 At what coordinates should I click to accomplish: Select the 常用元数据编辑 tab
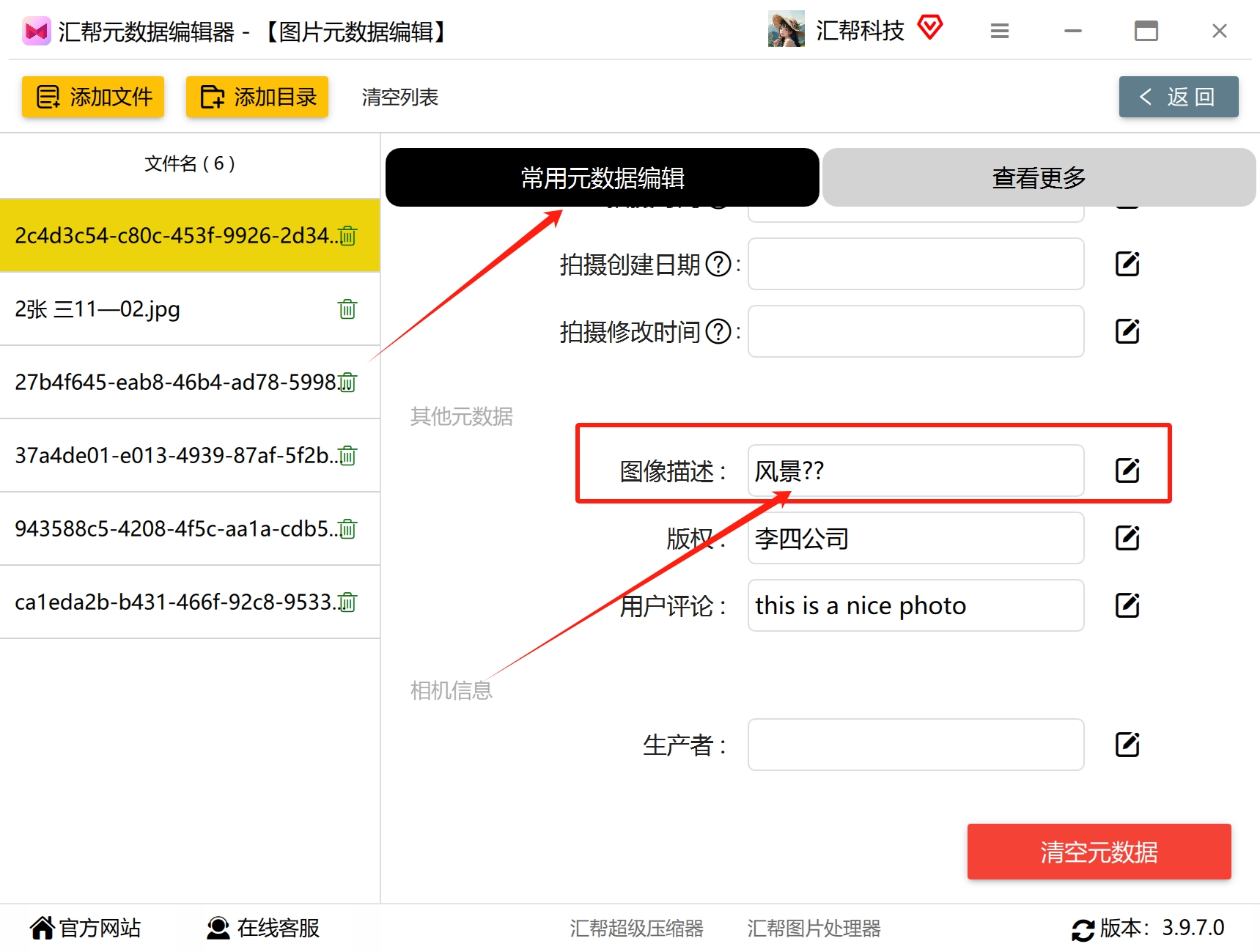click(602, 177)
